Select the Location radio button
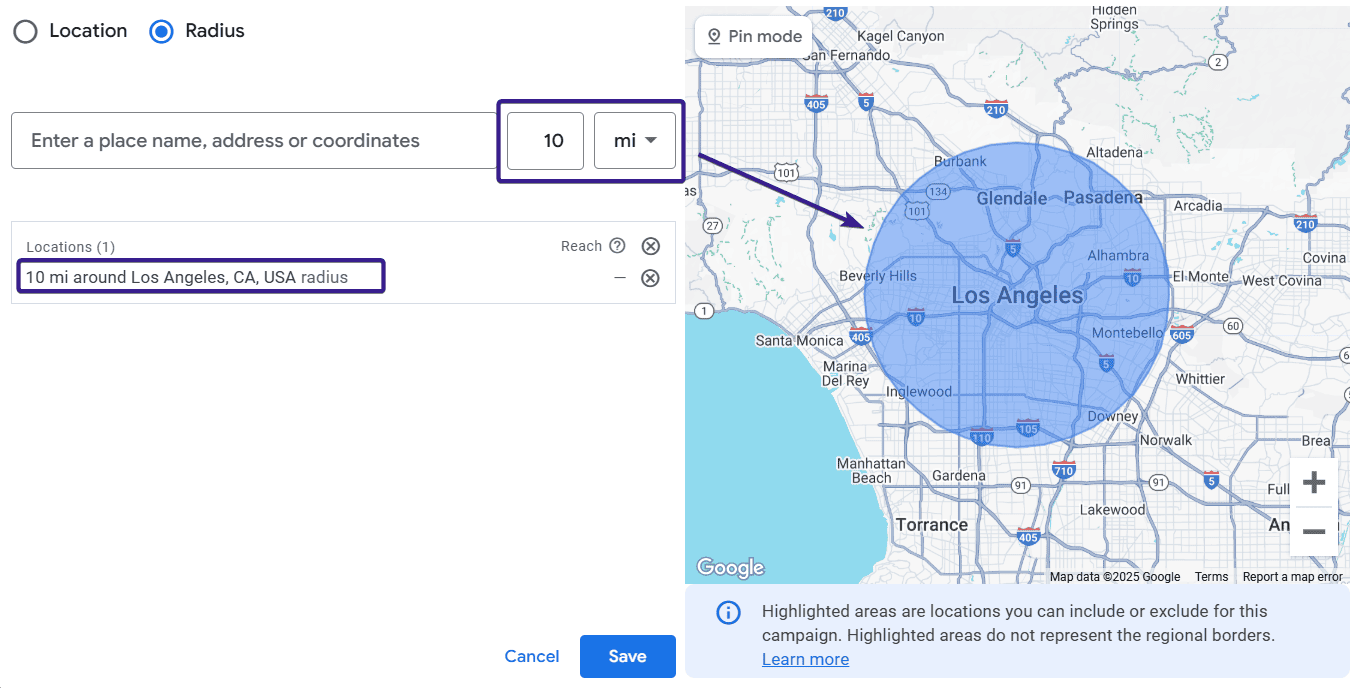 click(26, 31)
